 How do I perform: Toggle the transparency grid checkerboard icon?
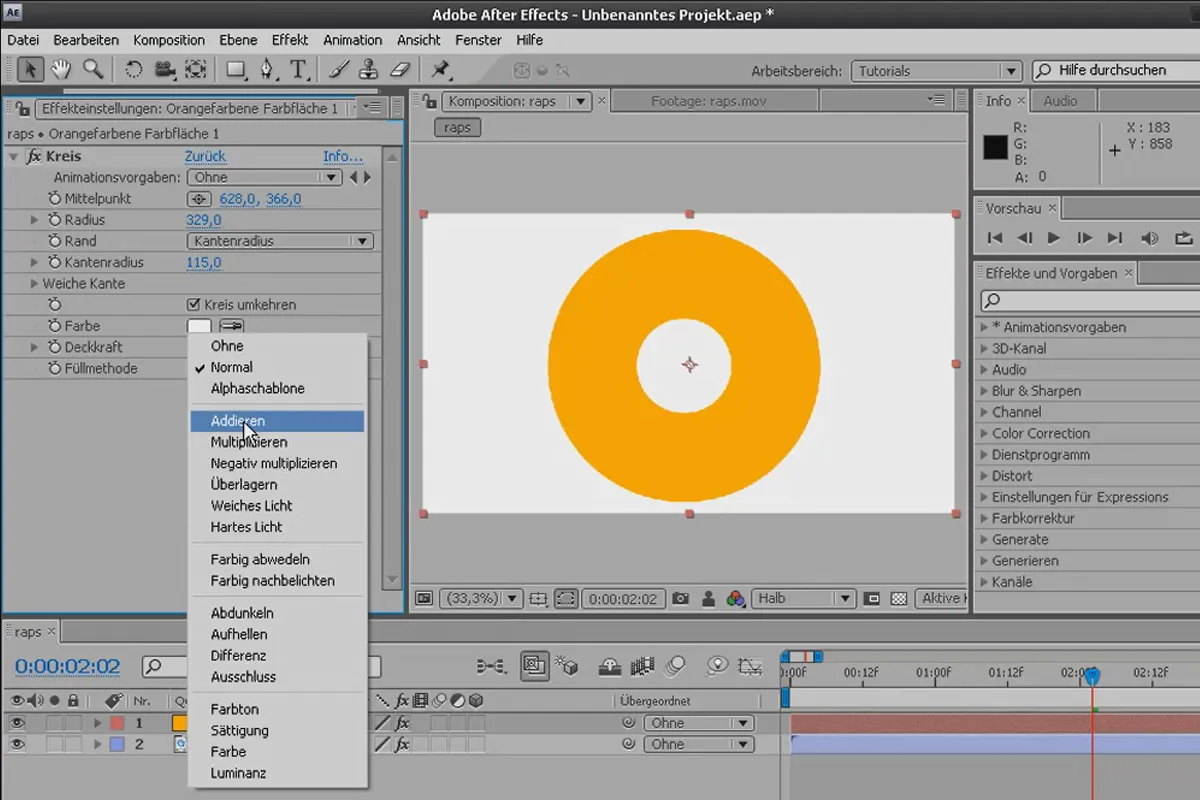(x=899, y=598)
